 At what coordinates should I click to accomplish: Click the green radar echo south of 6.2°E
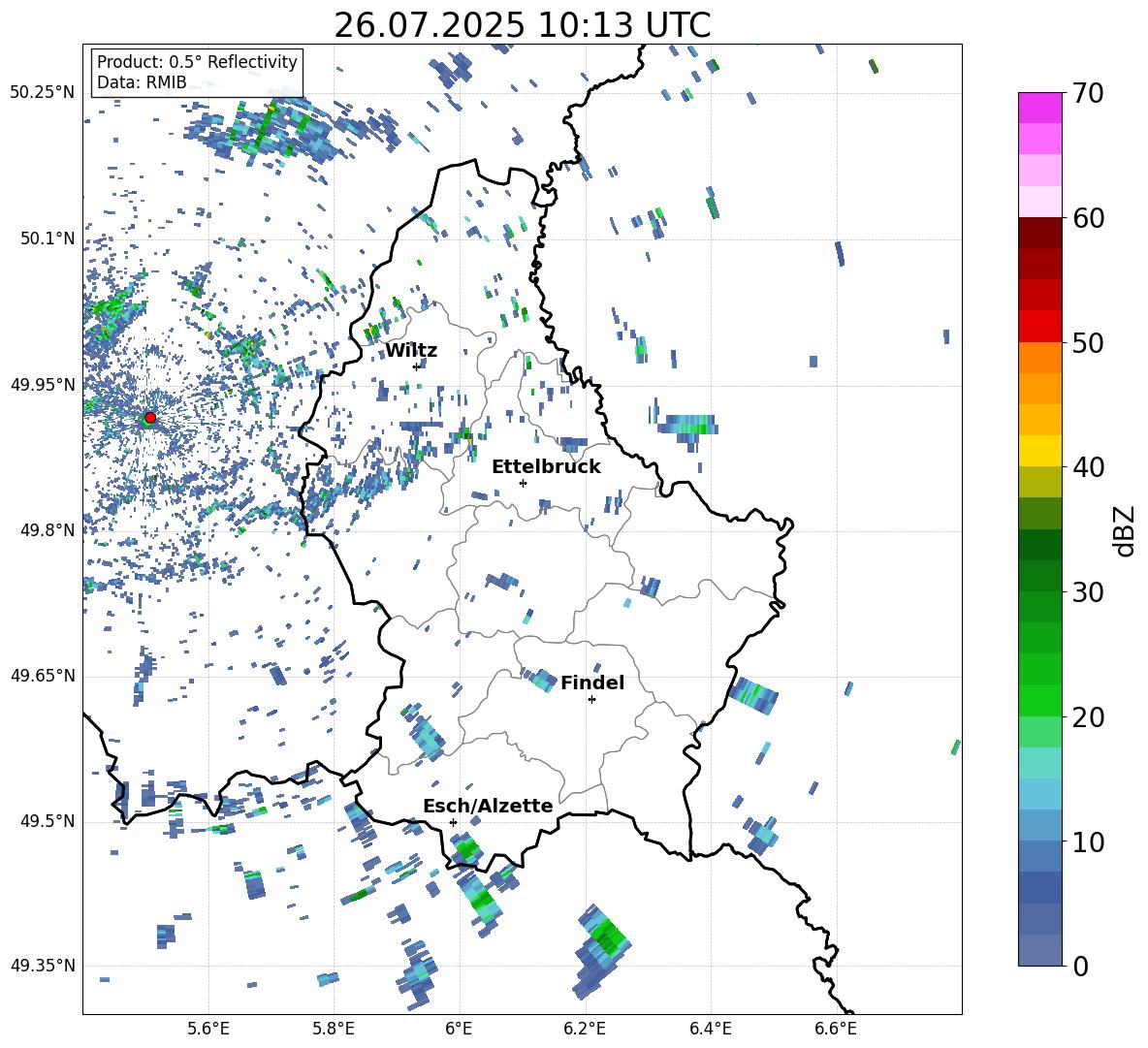(x=602, y=950)
